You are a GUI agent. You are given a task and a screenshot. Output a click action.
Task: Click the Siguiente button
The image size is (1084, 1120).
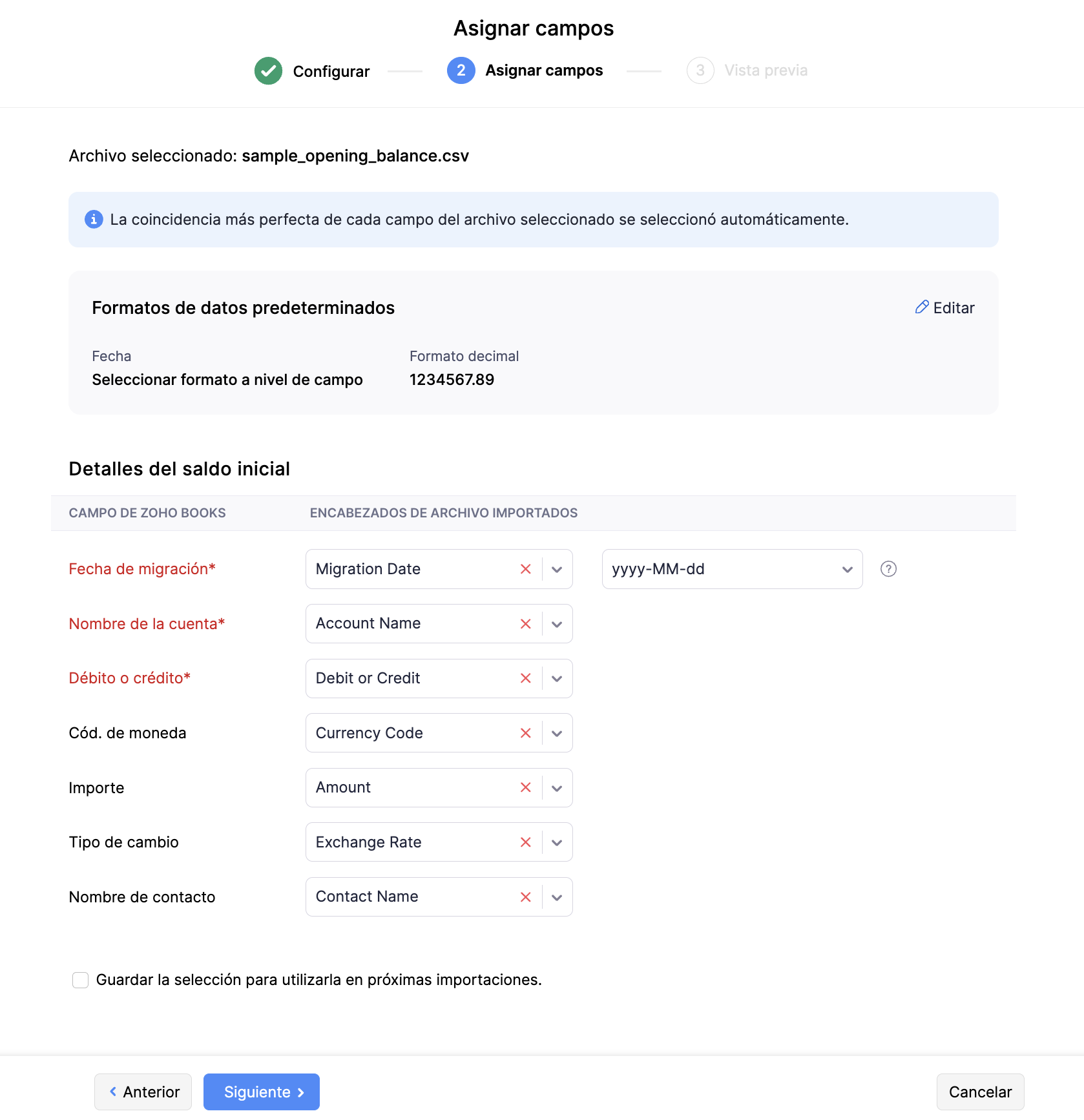262,1092
